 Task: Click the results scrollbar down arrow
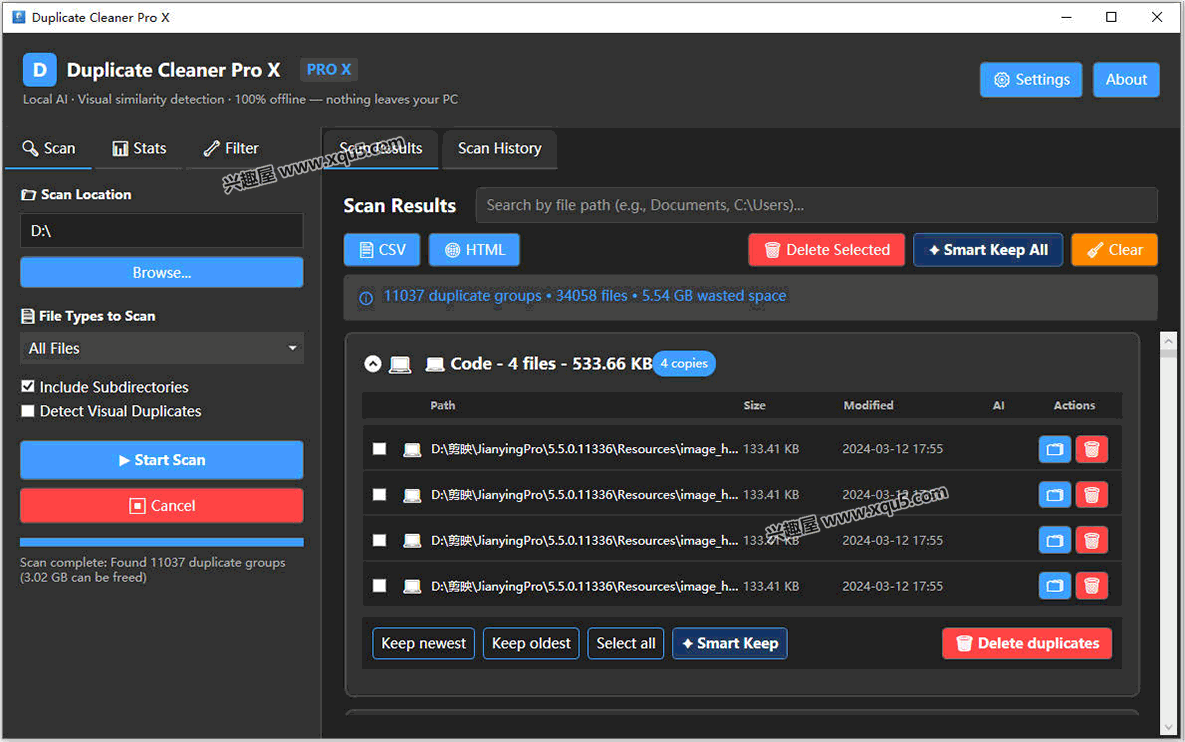(x=1168, y=728)
